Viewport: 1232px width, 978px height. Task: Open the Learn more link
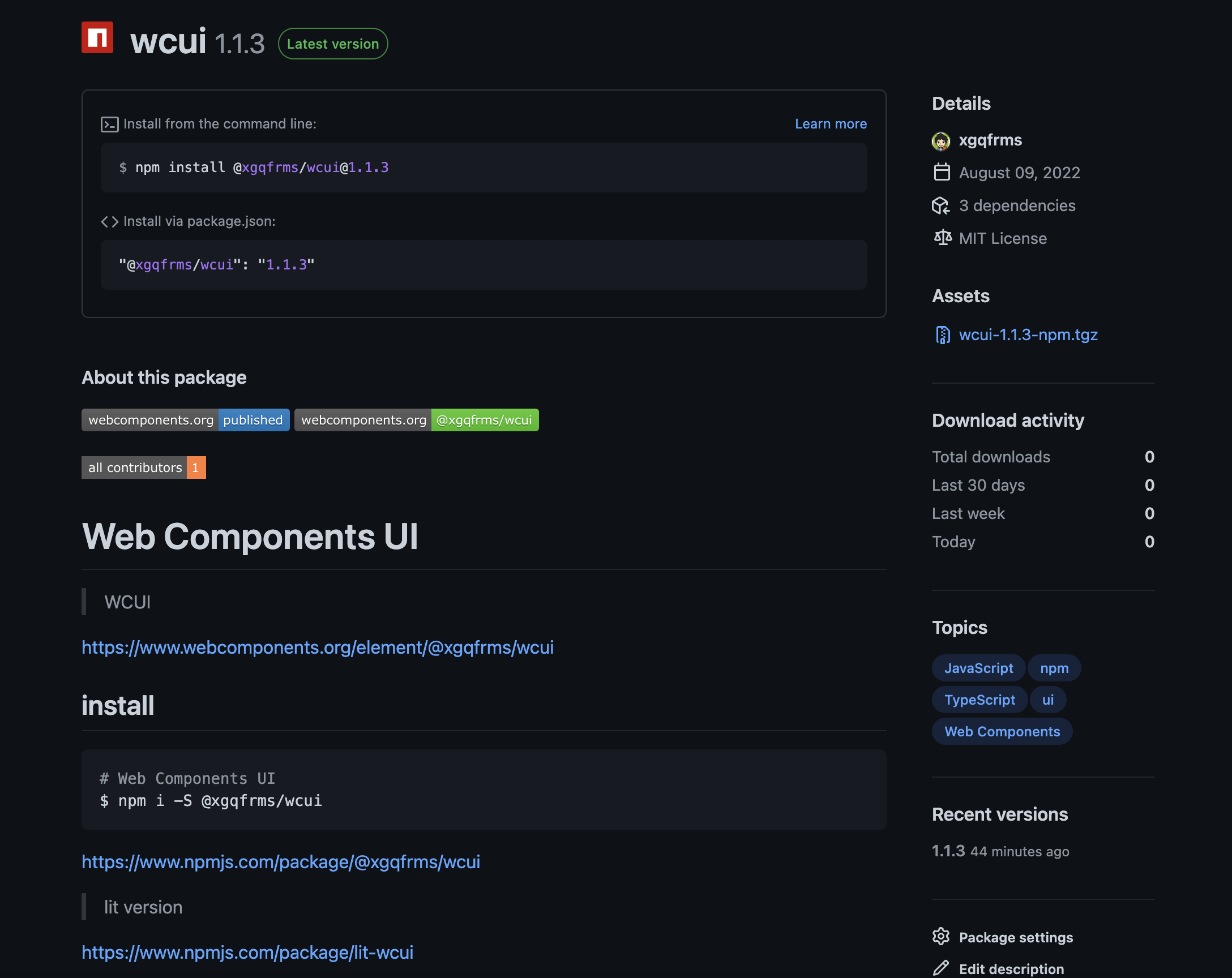tap(830, 124)
